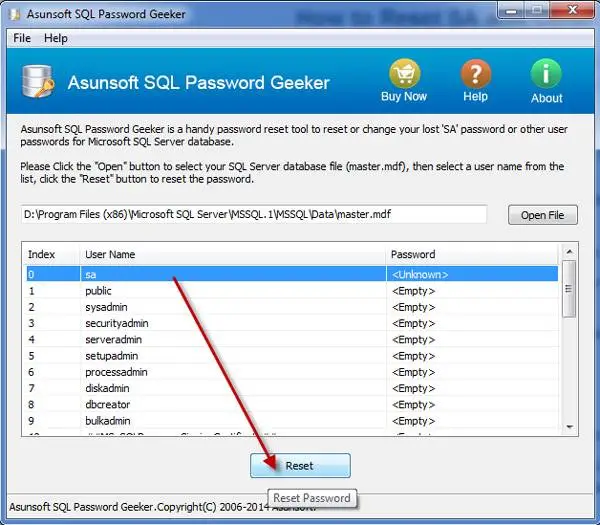
Task: Click the User Name column header
Action: 233,254
